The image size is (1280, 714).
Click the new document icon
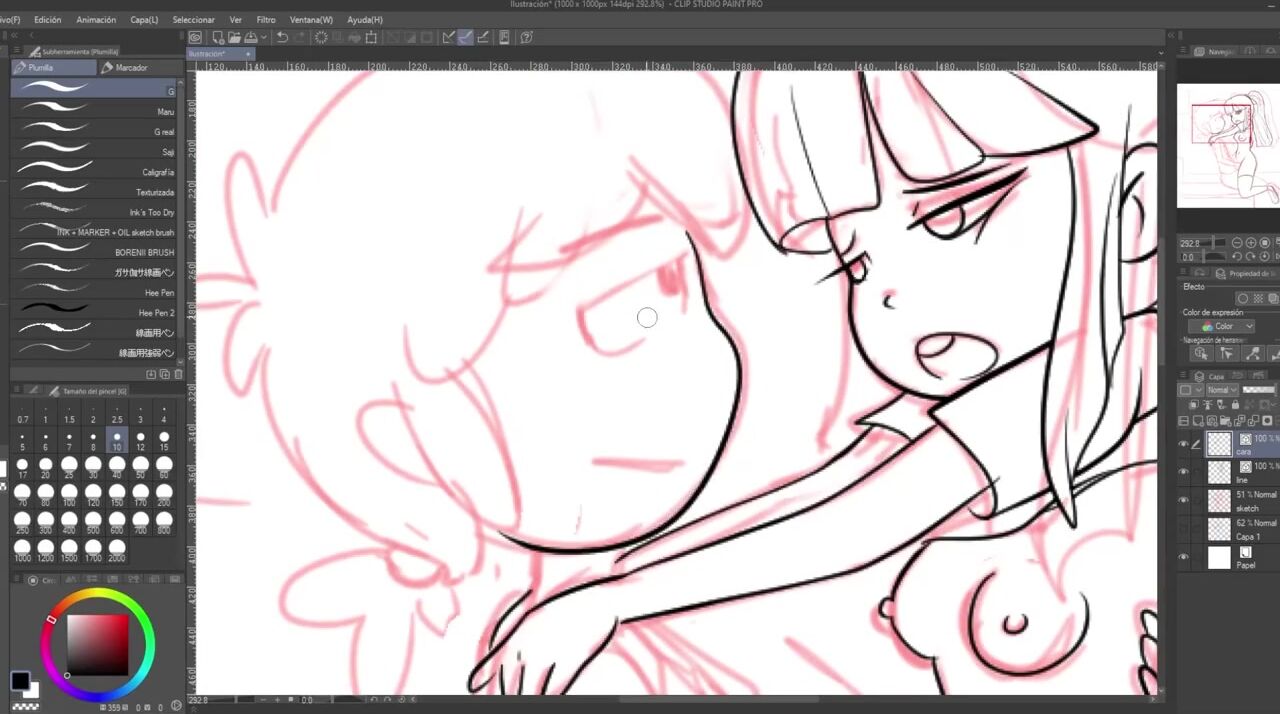pos(217,38)
